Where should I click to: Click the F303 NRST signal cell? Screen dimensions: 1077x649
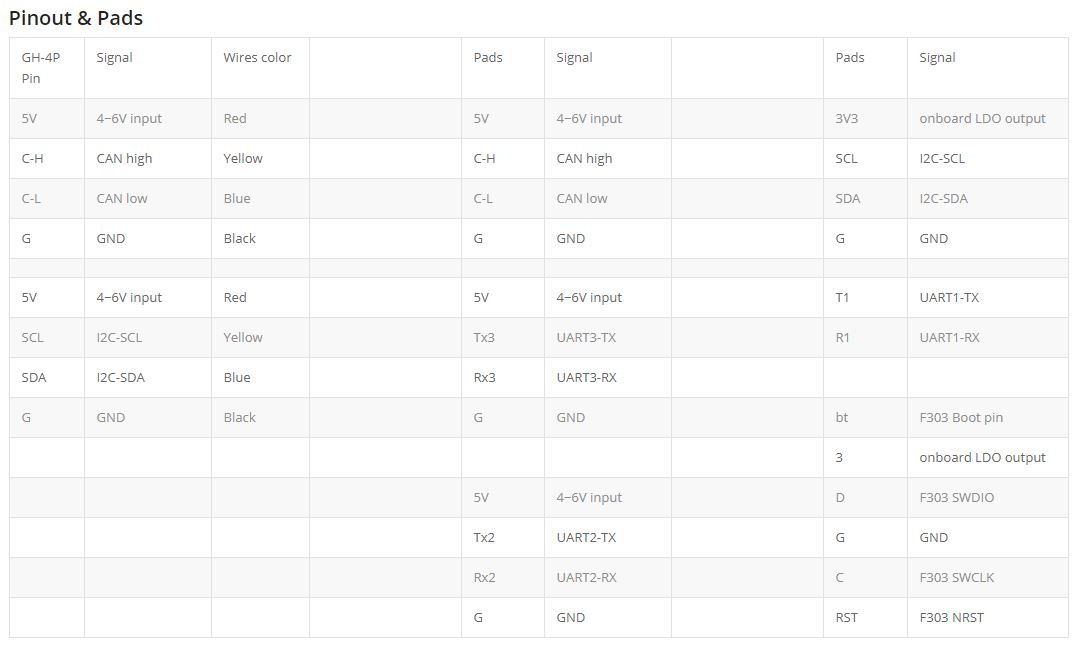987,617
